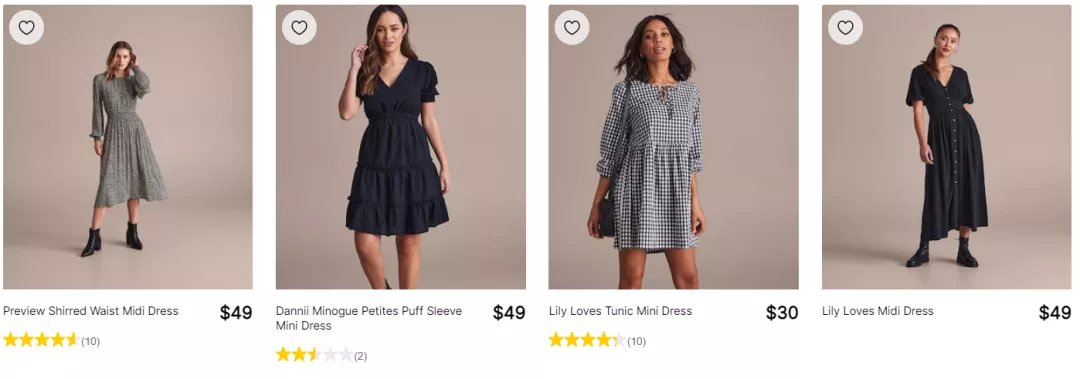Check the star rating on Dannii Minogue dress
The image size is (1080, 379).
[x=314, y=355]
